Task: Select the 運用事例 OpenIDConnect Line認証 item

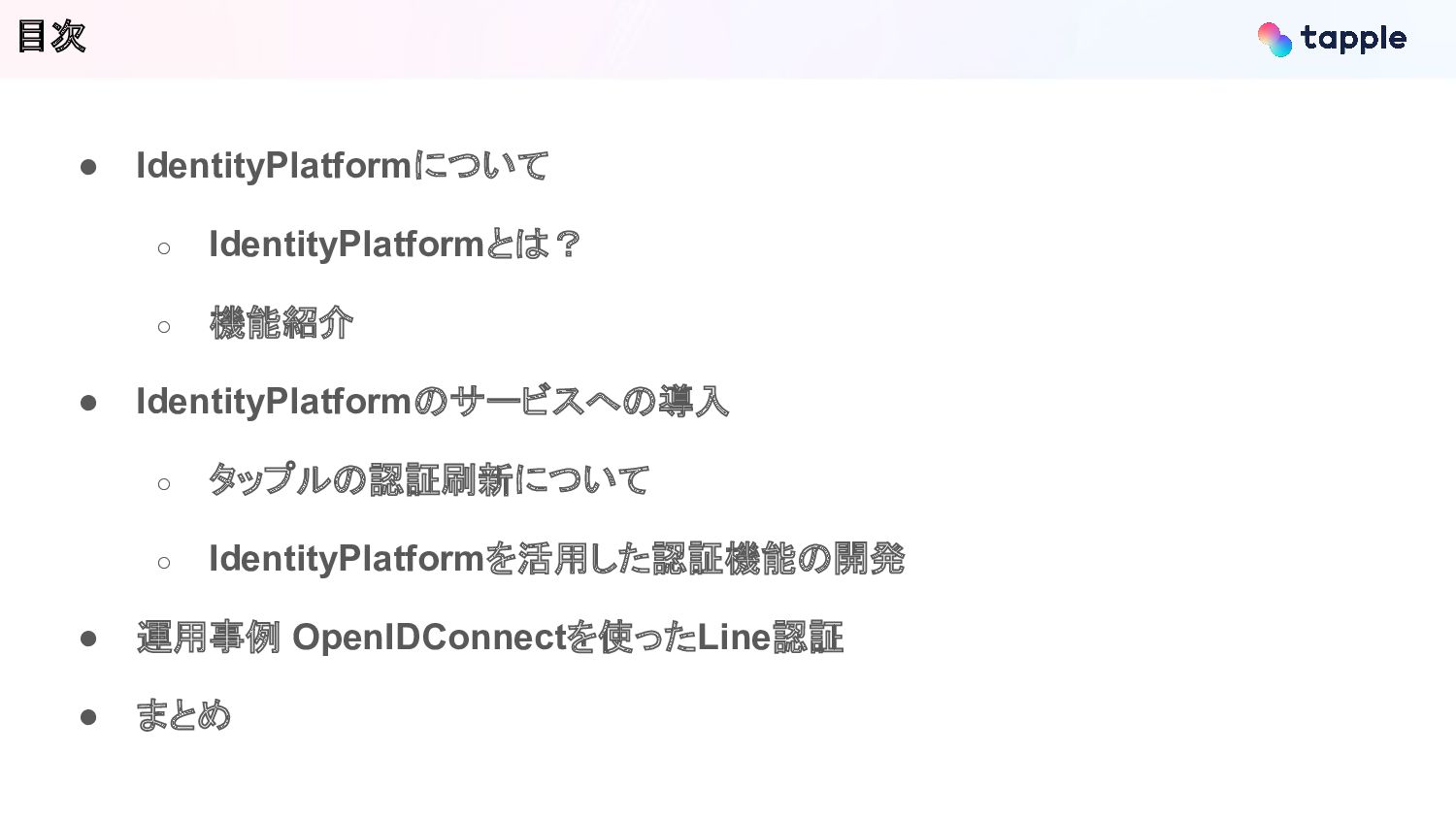Action: point(490,638)
